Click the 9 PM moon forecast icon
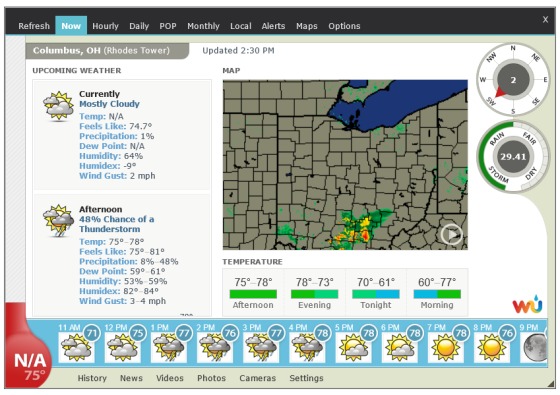This screenshot has width=560, height=395. tap(534, 347)
